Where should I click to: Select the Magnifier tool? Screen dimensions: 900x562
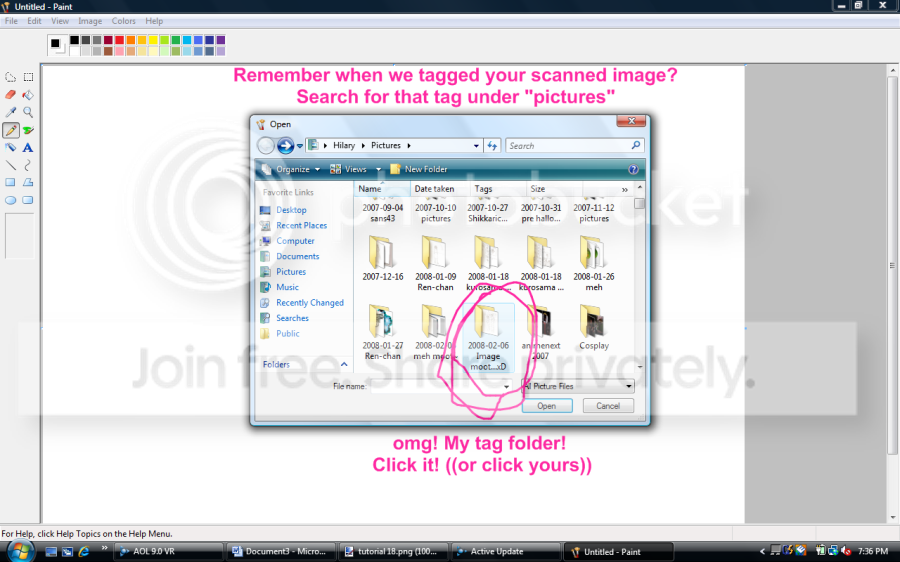(x=28, y=112)
